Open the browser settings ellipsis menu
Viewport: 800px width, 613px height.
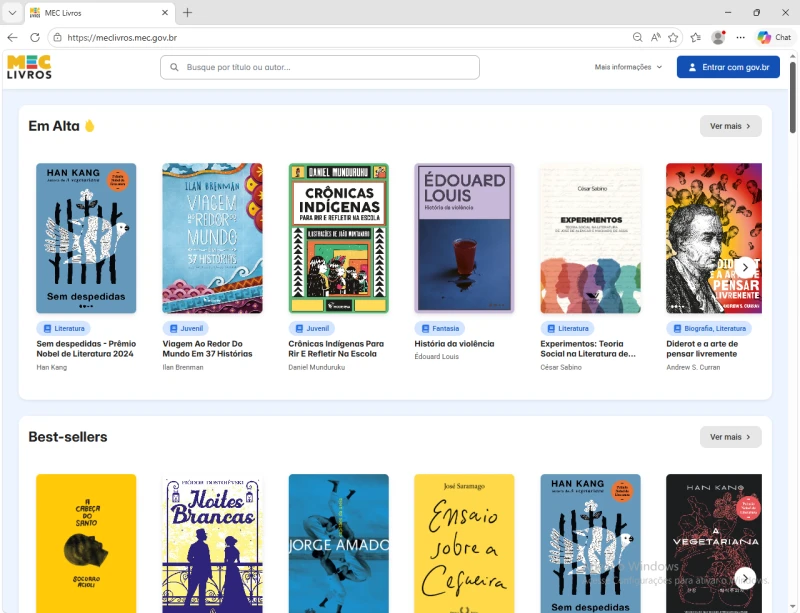coord(741,37)
